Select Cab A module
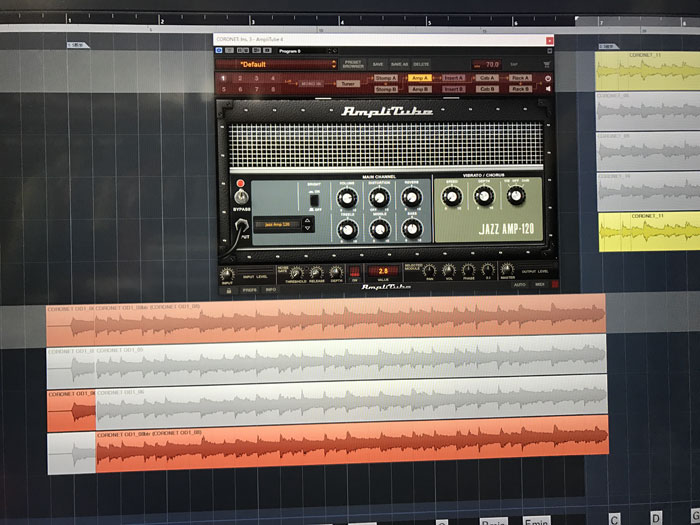The width and height of the screenshot is (700, 525). pos(487,78)
